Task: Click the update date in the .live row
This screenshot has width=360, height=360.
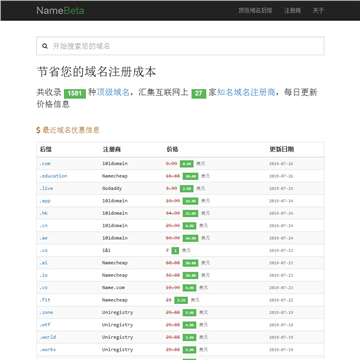Action: 281,189
